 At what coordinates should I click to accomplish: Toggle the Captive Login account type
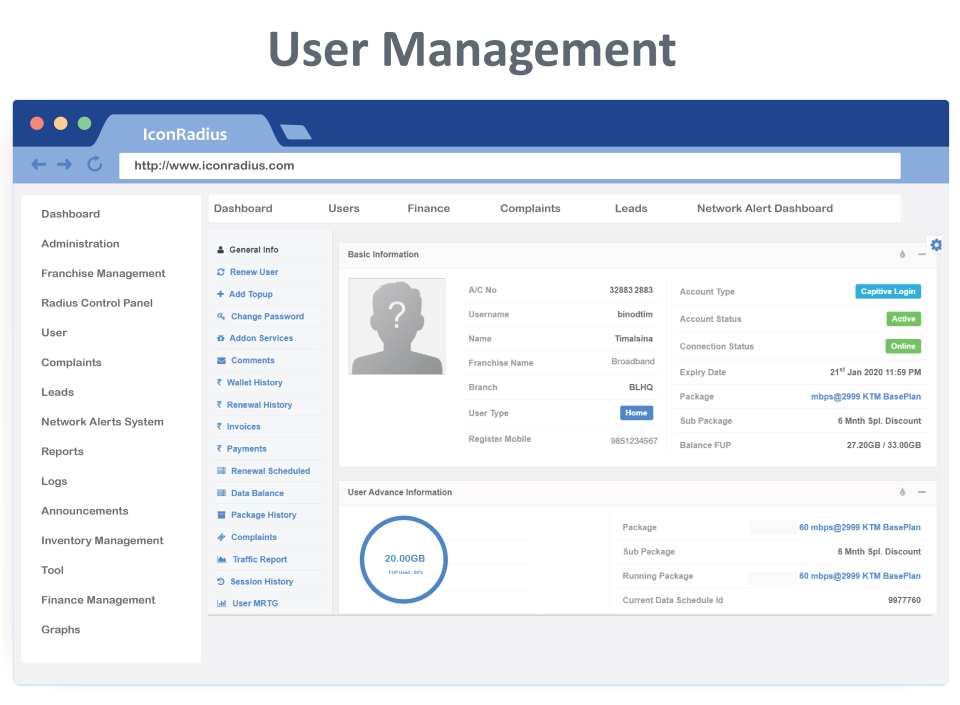[x=888, y=291]
